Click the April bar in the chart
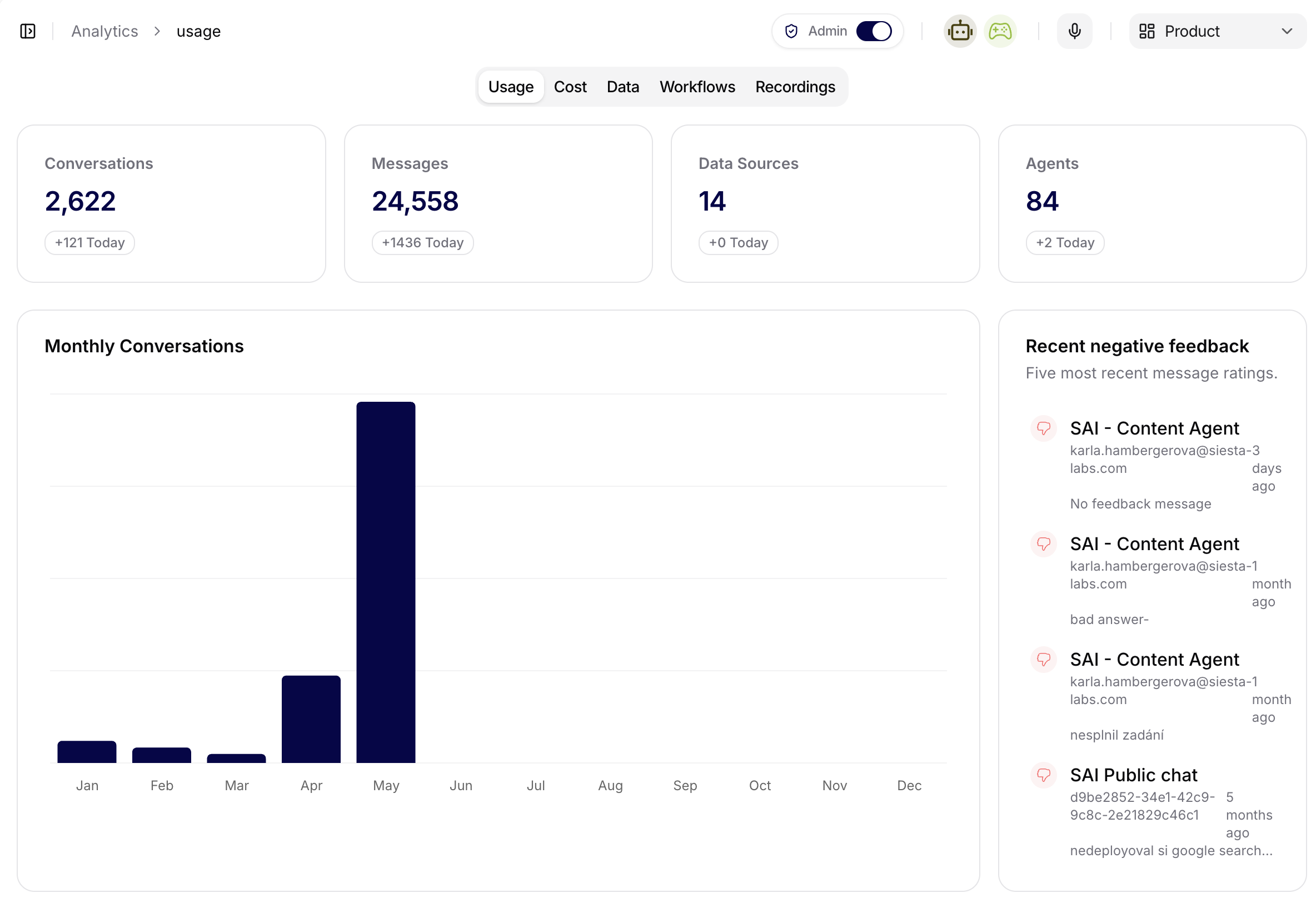The image size is (1316, 898). tap(311, 720)
